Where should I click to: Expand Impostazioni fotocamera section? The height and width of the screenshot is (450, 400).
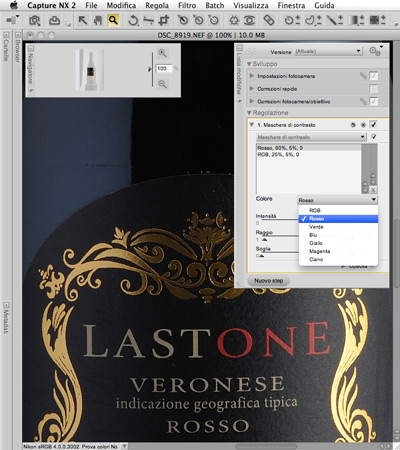point(252,76)
